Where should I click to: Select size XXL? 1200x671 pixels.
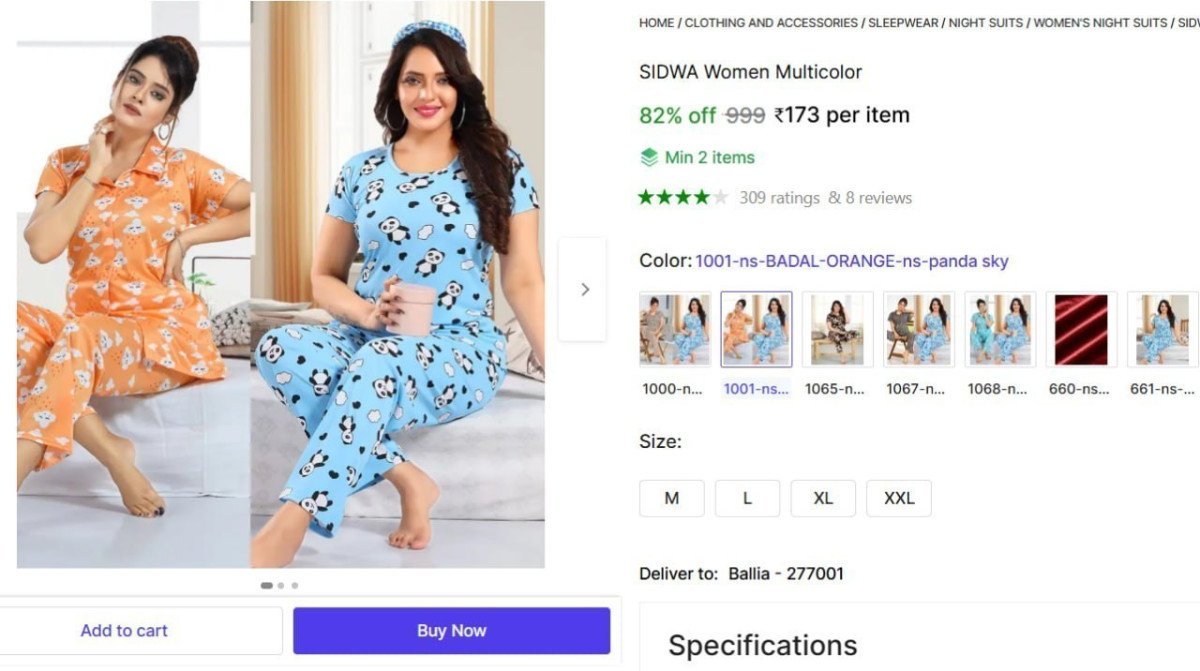[x=898, y=498]
